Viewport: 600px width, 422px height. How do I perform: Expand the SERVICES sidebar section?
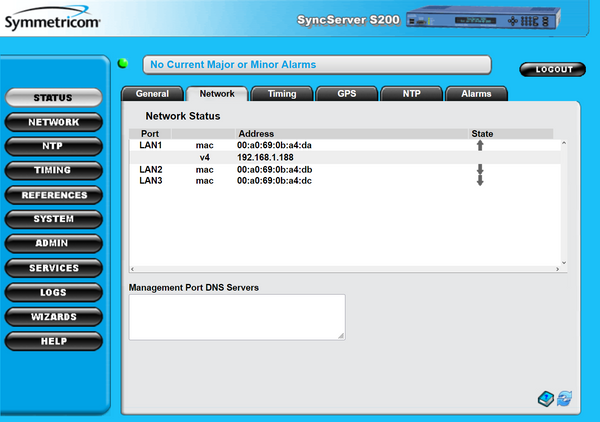(x=54, y=268)
